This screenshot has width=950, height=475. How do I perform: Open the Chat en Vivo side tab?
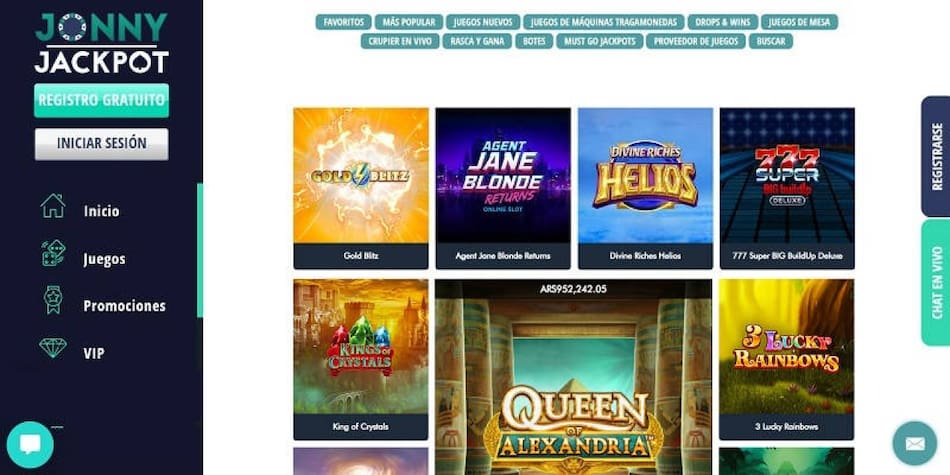pyautogui.click(x=936, y=282)
